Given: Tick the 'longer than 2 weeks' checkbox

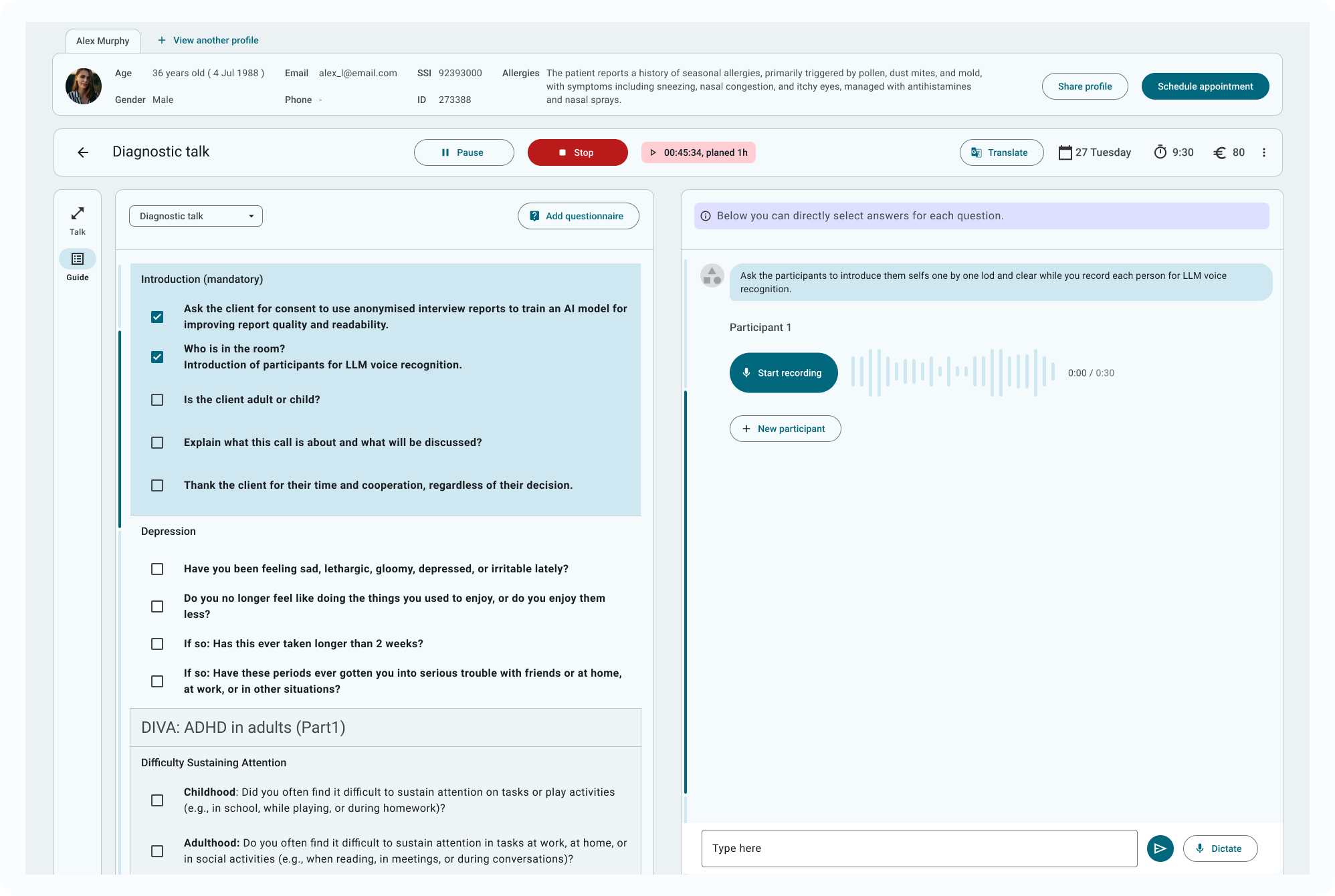Looking at the screenshot, I should pos(157,644).
